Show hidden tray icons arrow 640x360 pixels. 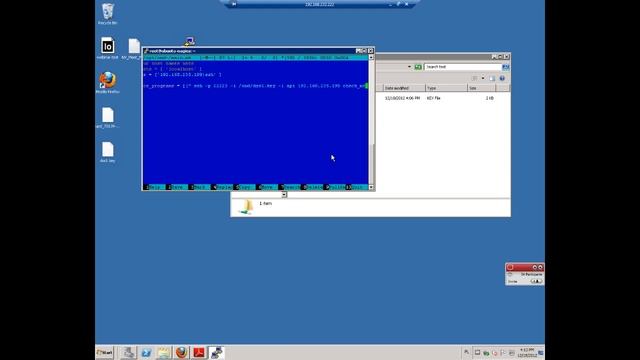(x=467, y=352)
